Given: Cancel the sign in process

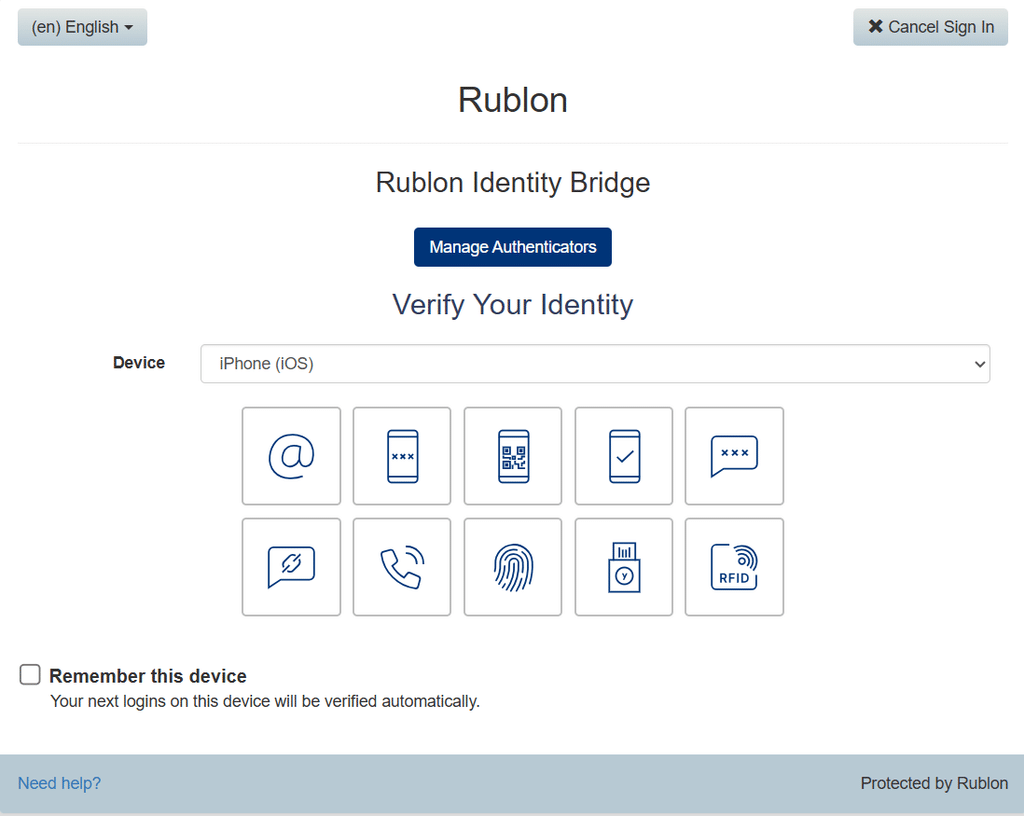Looking at the screenshot, I should [930, 27].
